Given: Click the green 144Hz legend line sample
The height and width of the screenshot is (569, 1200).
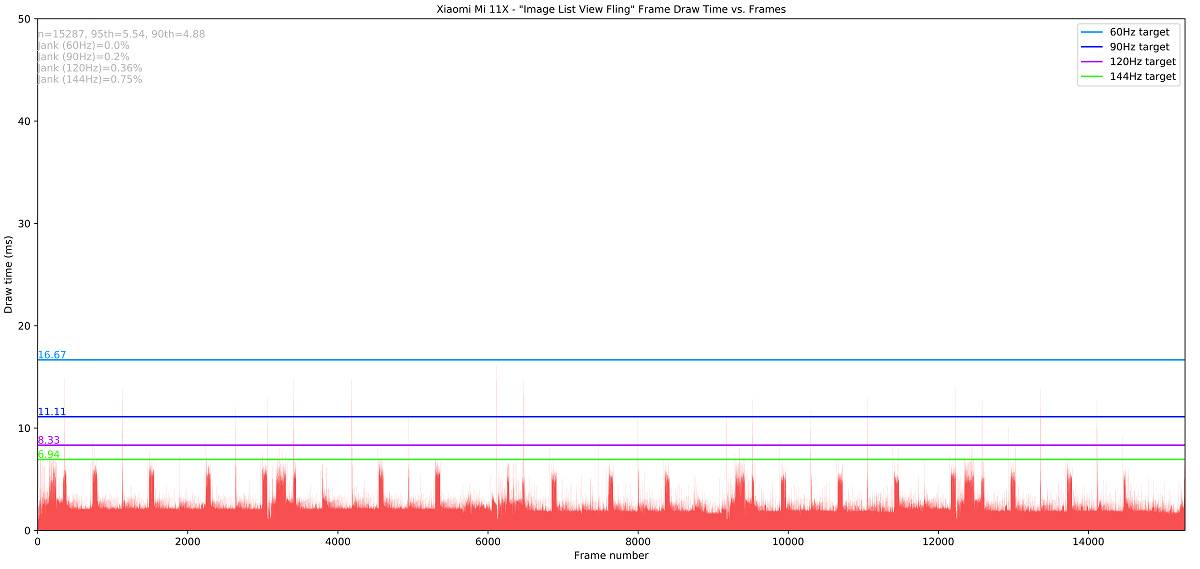Looking at the screenshot, I should tap(1091, 76).
